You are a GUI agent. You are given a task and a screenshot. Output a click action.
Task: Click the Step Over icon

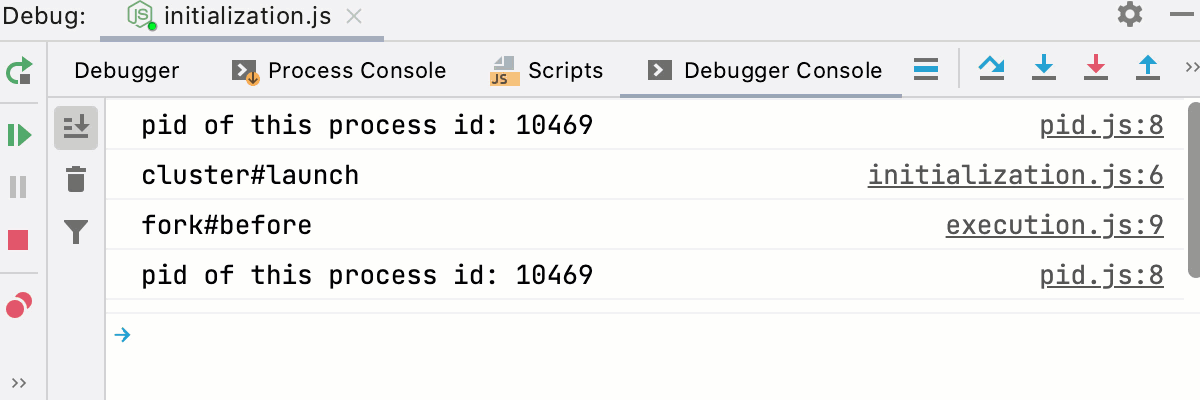(991, 69)
